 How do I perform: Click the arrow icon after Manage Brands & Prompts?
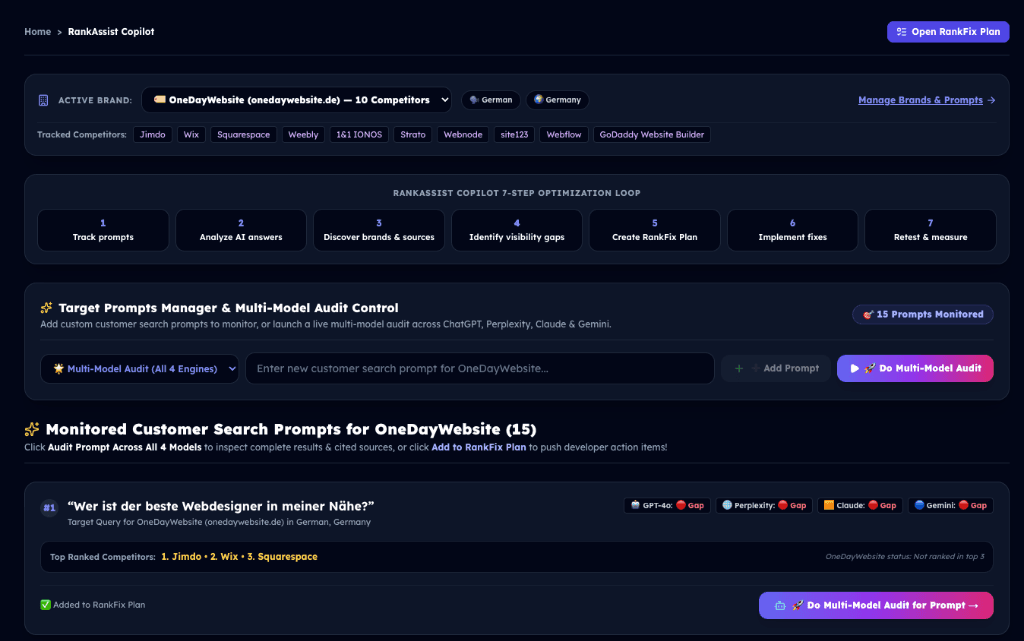coord(991,101)
